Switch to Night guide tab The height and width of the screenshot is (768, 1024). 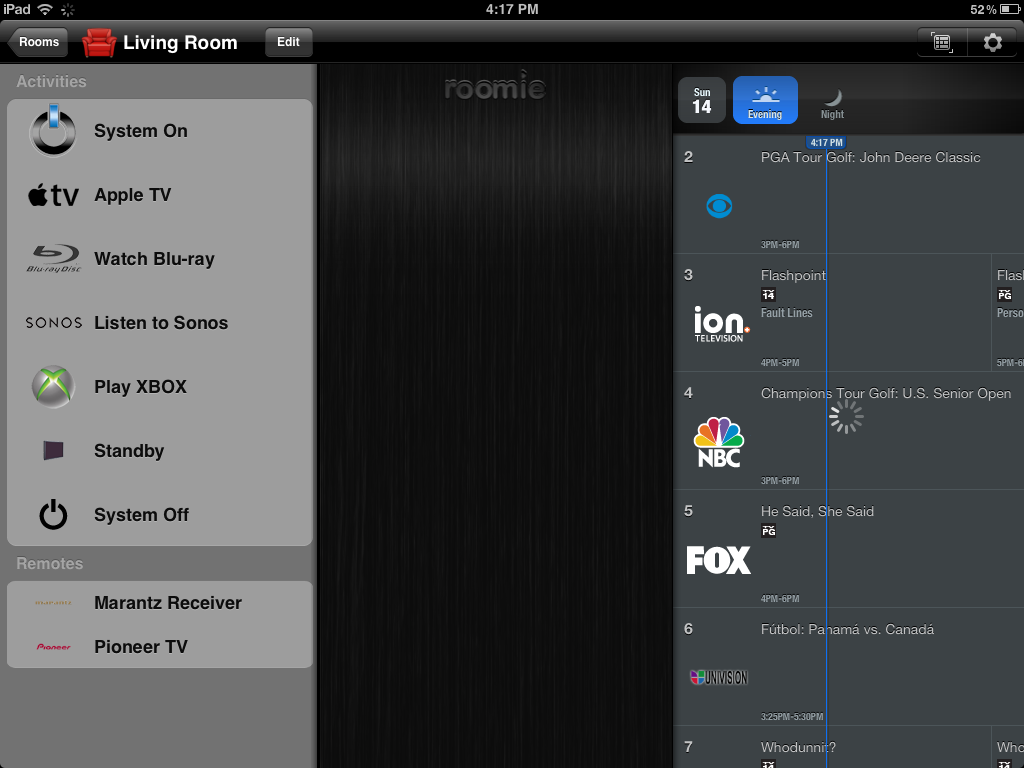832,103
